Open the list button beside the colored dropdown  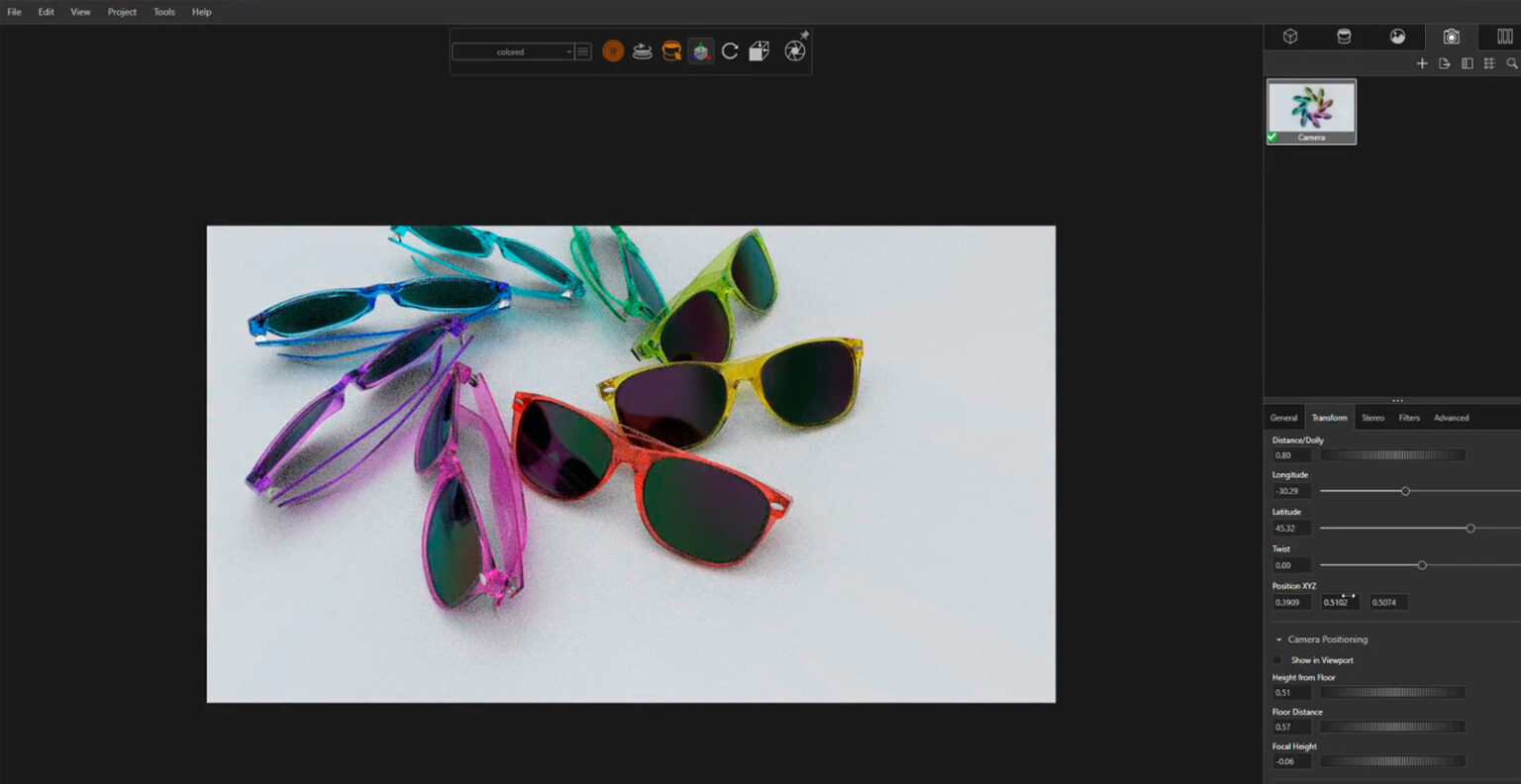(583, 50)
